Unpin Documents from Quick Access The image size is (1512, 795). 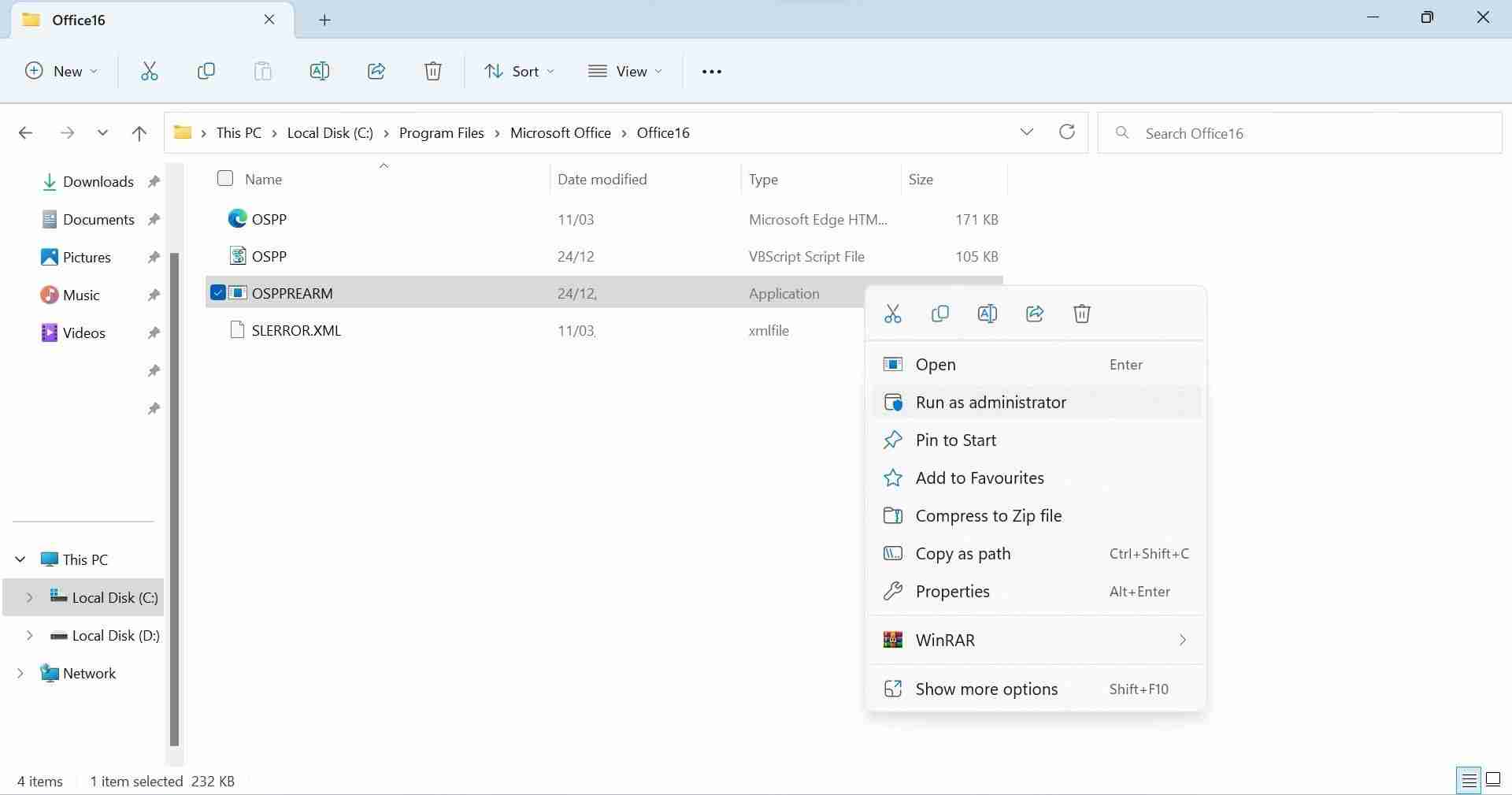tap(154, 219)
